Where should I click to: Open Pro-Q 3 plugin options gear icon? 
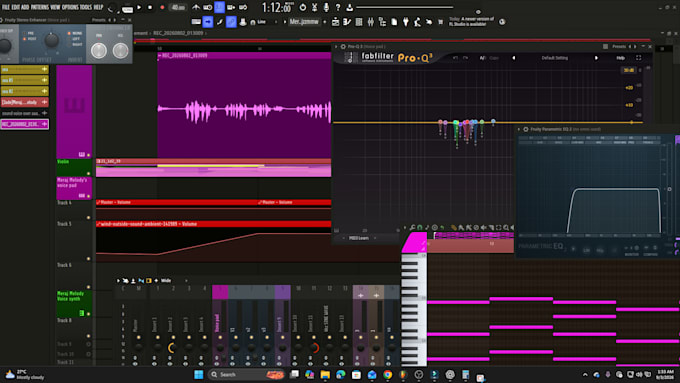tap(343, 46)
